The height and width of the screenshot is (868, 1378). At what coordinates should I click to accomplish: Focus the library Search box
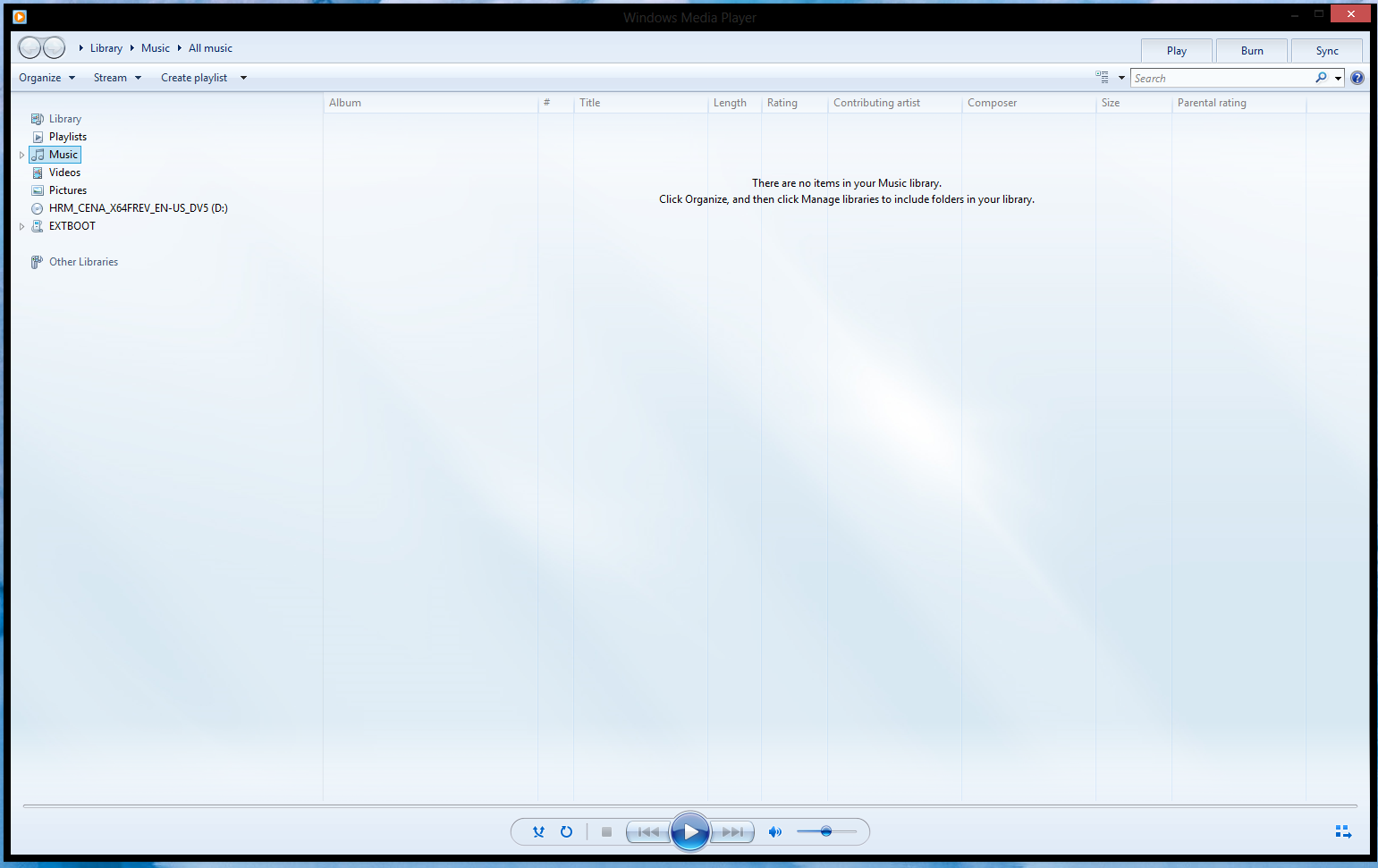(x=1222, y=78)
